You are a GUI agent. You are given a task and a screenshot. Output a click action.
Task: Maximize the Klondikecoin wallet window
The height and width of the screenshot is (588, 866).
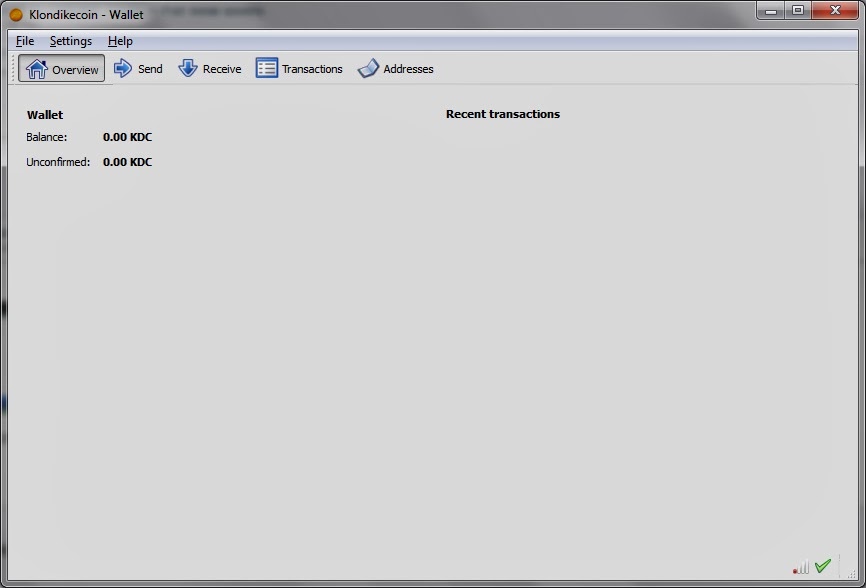[x=798, y=10]
